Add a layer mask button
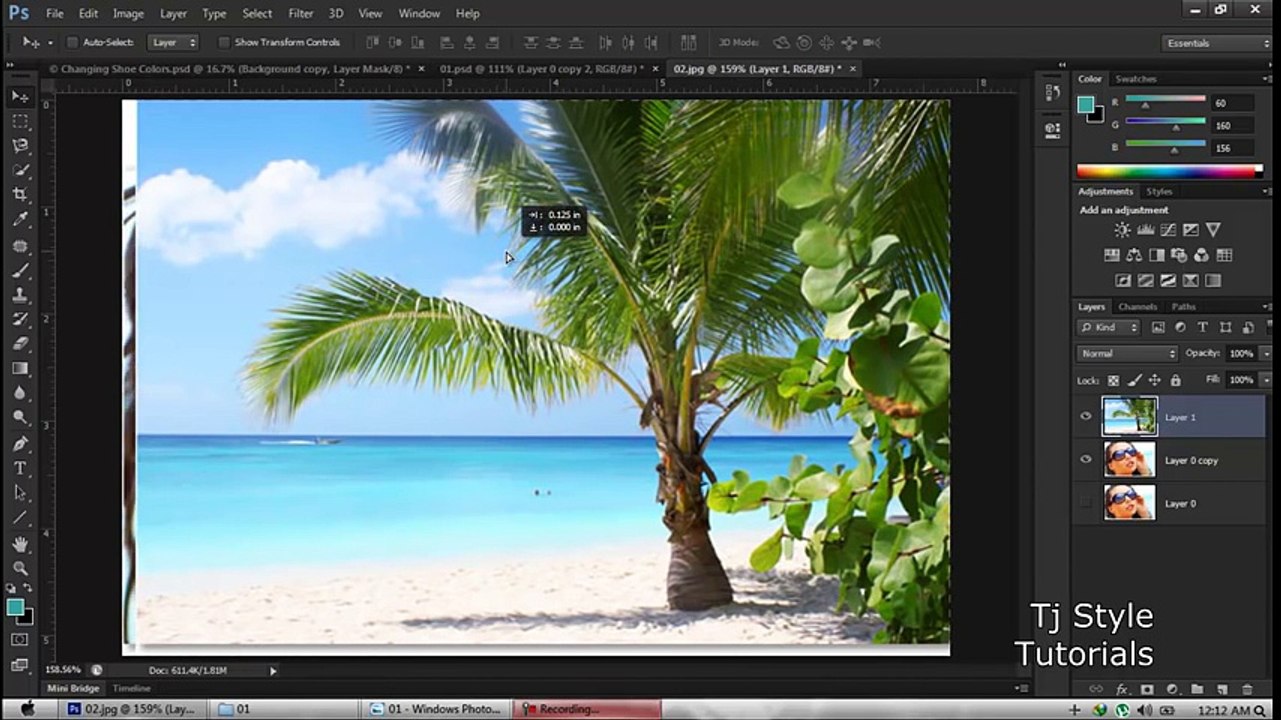The height and width of the screenshot is (720, 1281). (x=1147, y=689)
